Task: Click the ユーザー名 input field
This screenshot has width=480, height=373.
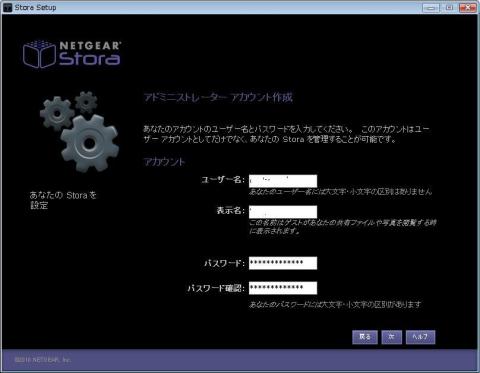Action: tap(283, 181)
